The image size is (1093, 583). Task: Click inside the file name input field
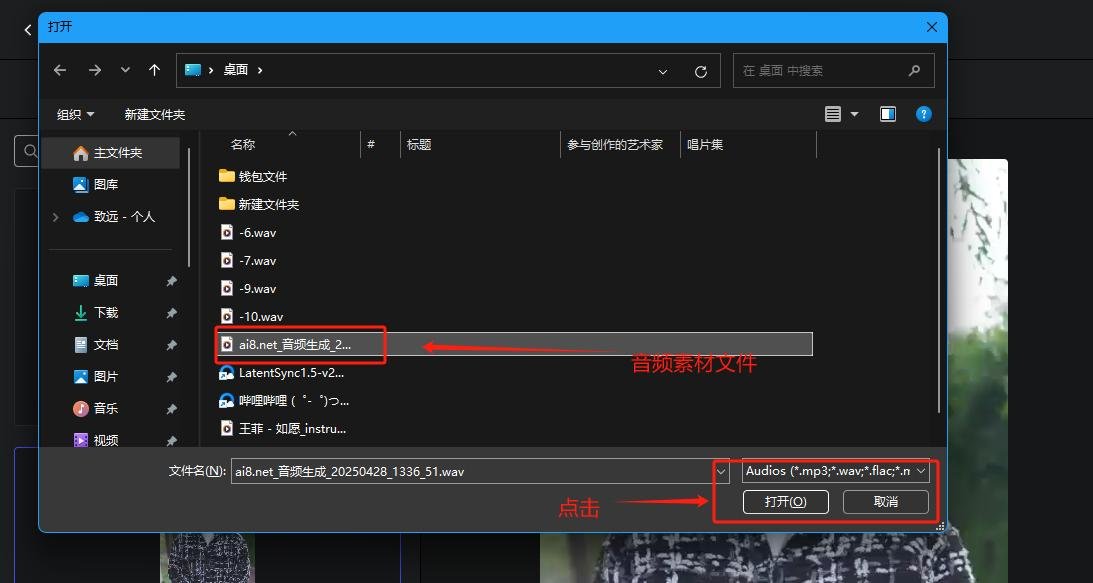(x=470, y=470)
